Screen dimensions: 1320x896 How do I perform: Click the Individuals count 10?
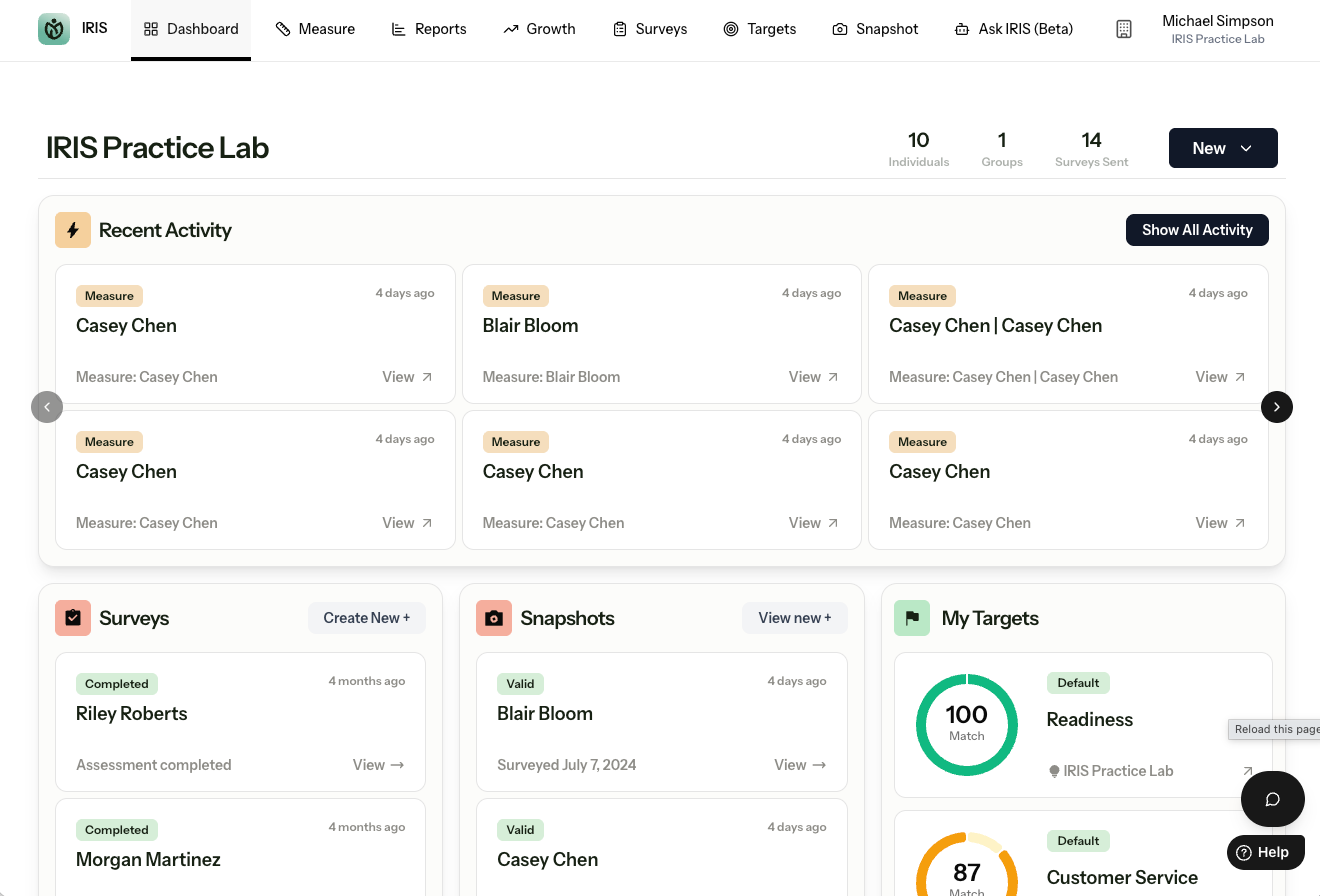point(919,140)
